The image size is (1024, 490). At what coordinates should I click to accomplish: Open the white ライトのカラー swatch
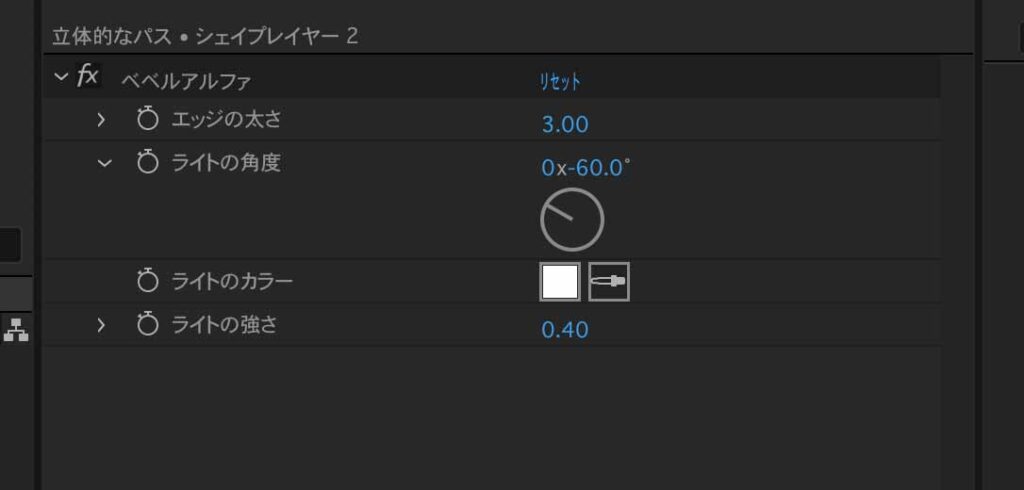coord(560,282)
